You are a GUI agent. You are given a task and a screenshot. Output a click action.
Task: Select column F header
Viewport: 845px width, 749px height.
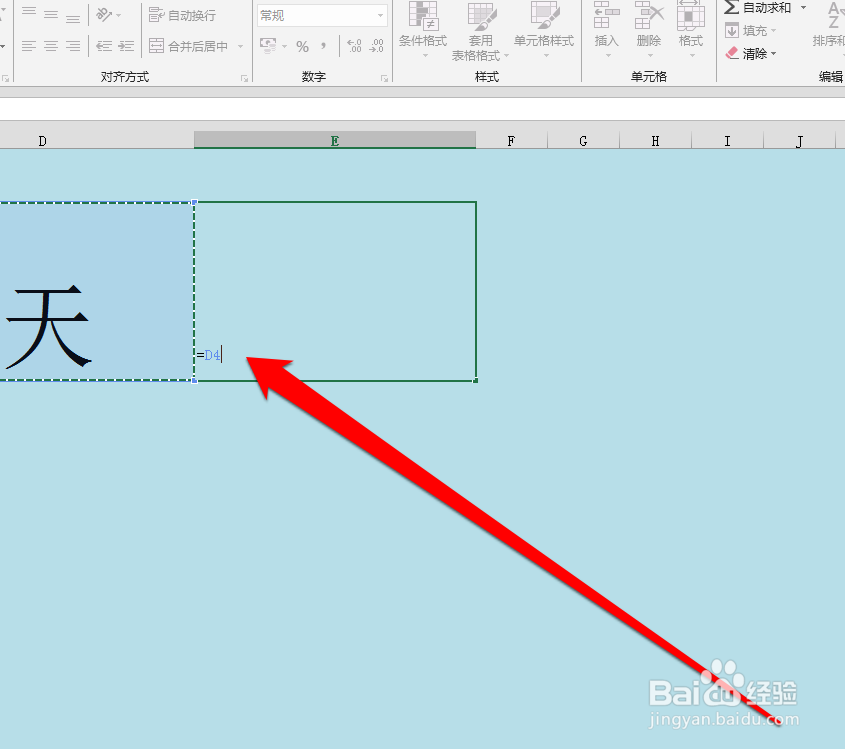pos(511,141)
